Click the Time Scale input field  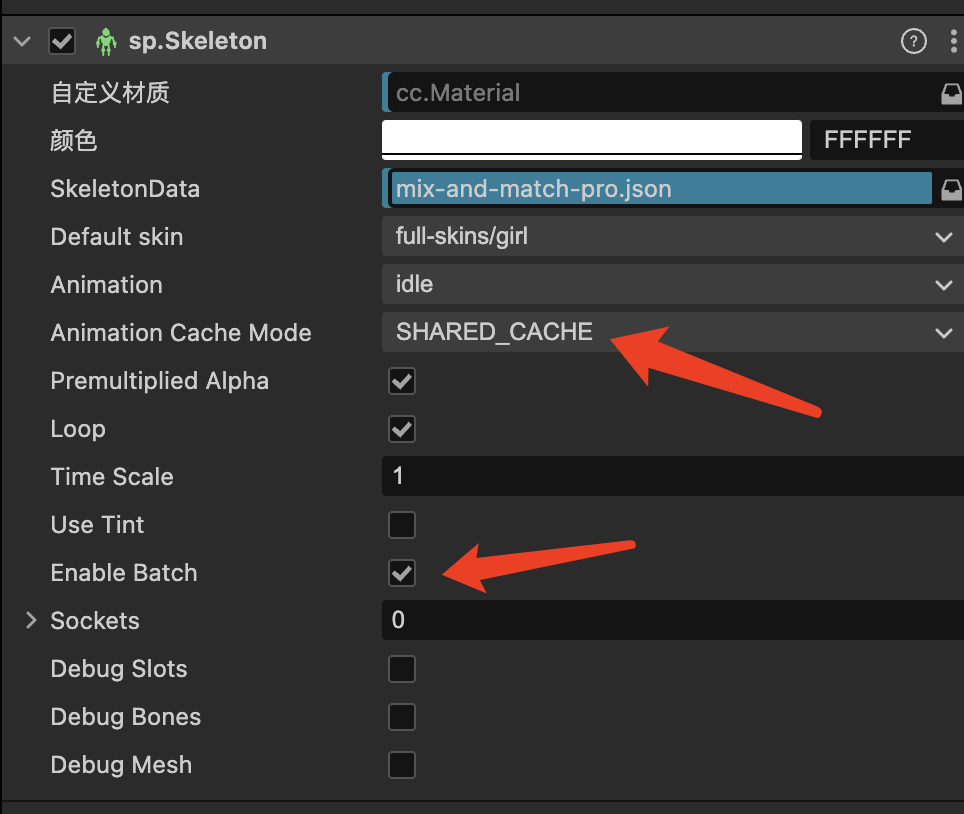670,477
